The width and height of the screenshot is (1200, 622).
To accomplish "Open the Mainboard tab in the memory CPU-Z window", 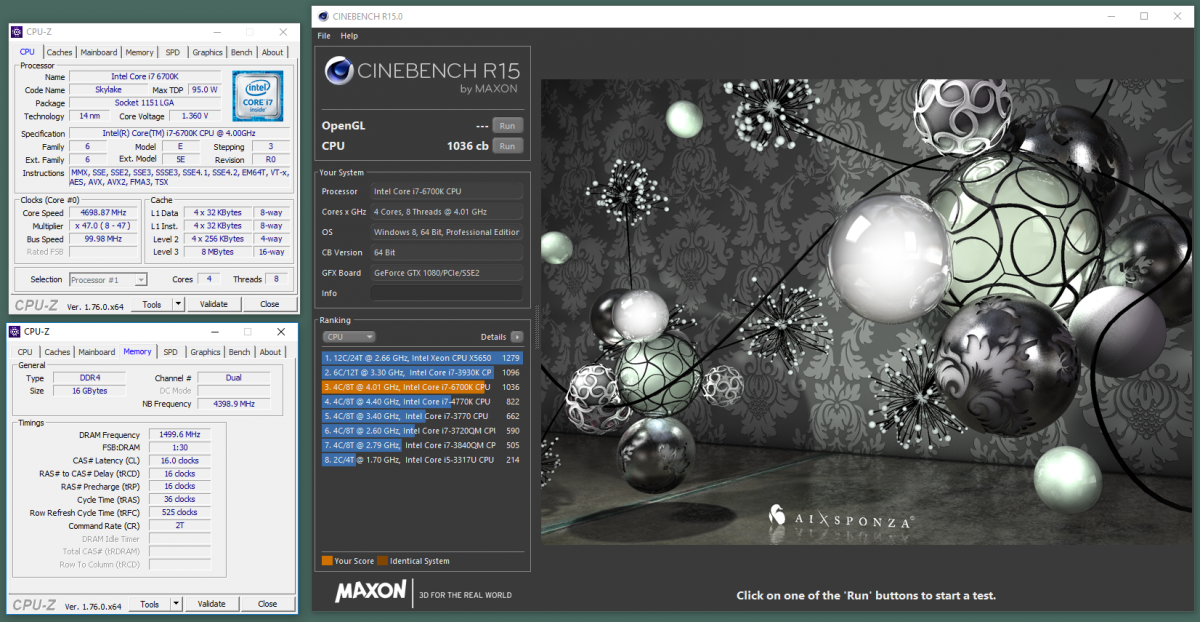I will coord(97,352).
